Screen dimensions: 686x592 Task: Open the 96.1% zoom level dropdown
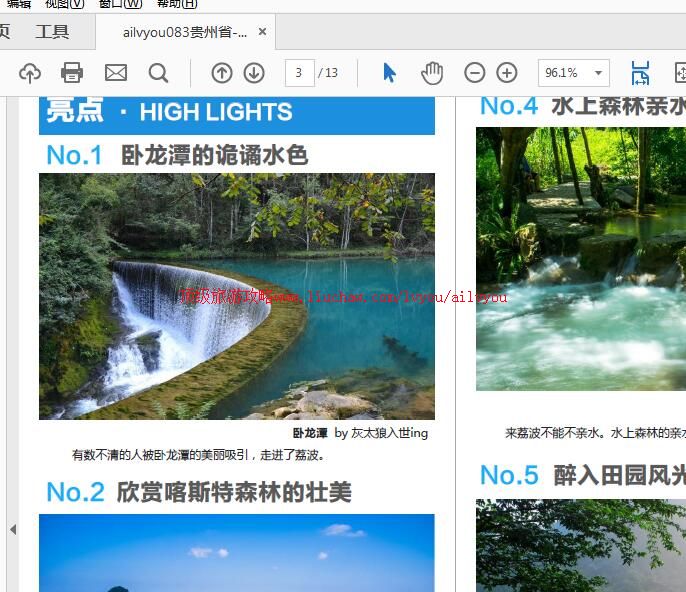click(573, 73)
